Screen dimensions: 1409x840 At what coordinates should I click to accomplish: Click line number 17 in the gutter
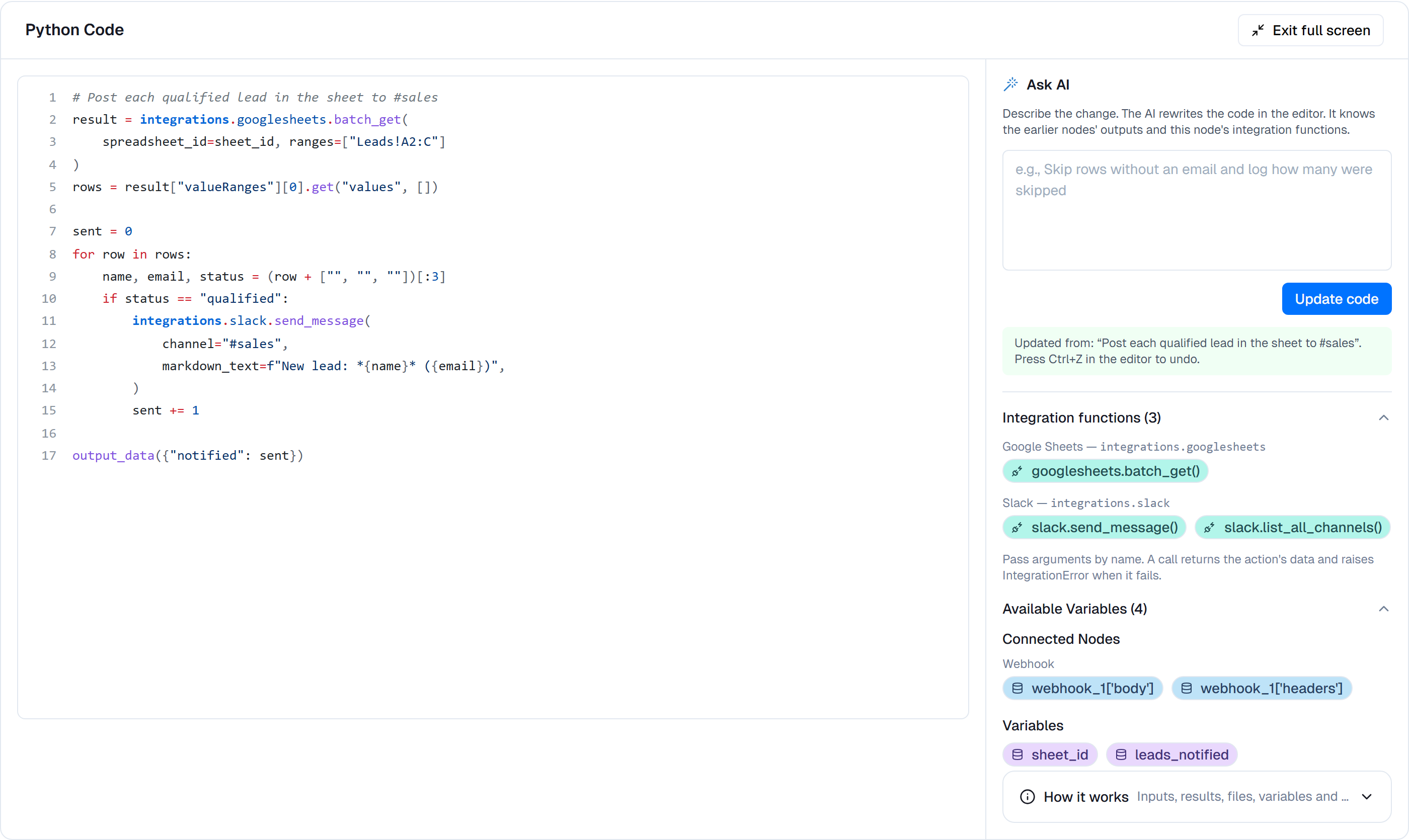point(49,455)
